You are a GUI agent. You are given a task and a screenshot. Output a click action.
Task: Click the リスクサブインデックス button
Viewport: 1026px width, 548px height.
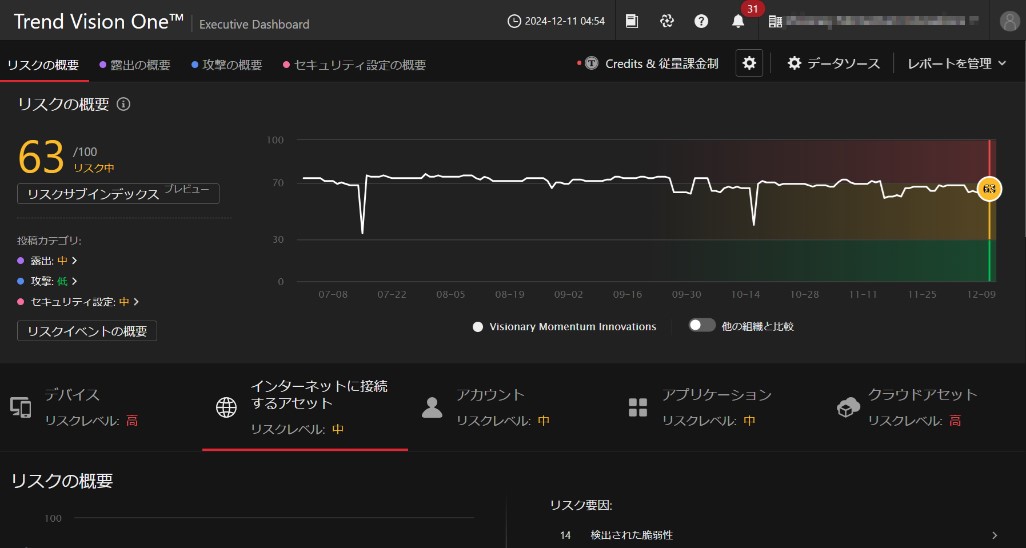[x=118, y=194]
